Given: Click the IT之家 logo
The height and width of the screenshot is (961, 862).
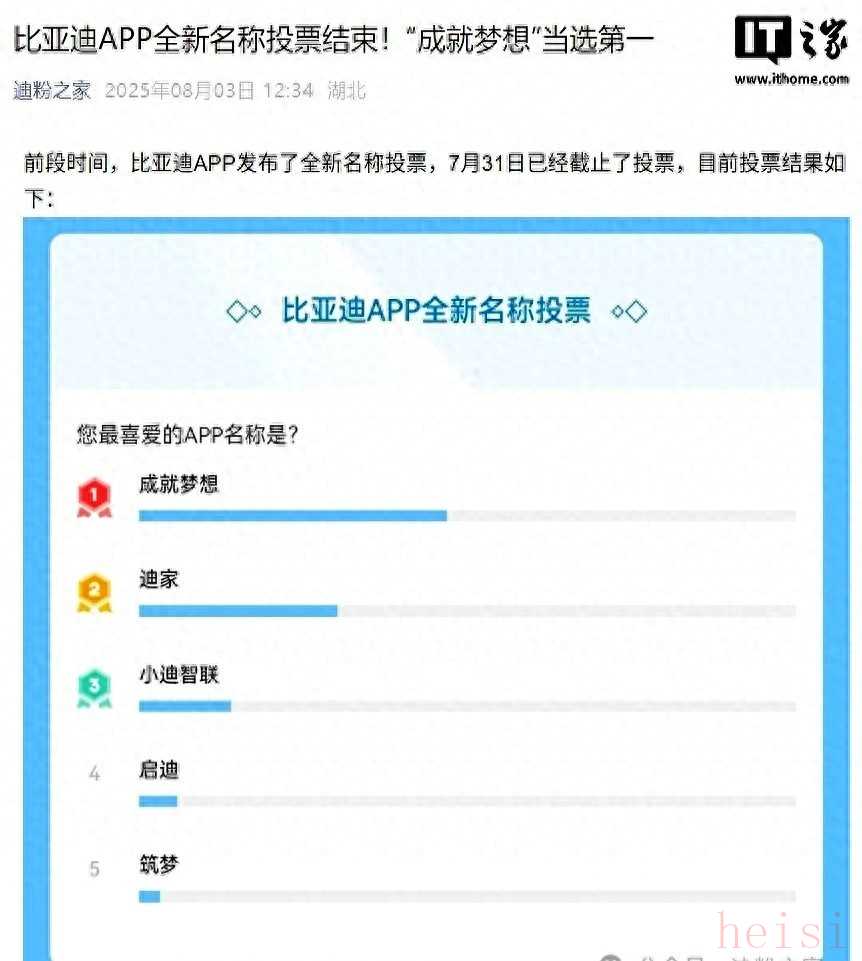Looking at the screenshot, I should (791, 40).
